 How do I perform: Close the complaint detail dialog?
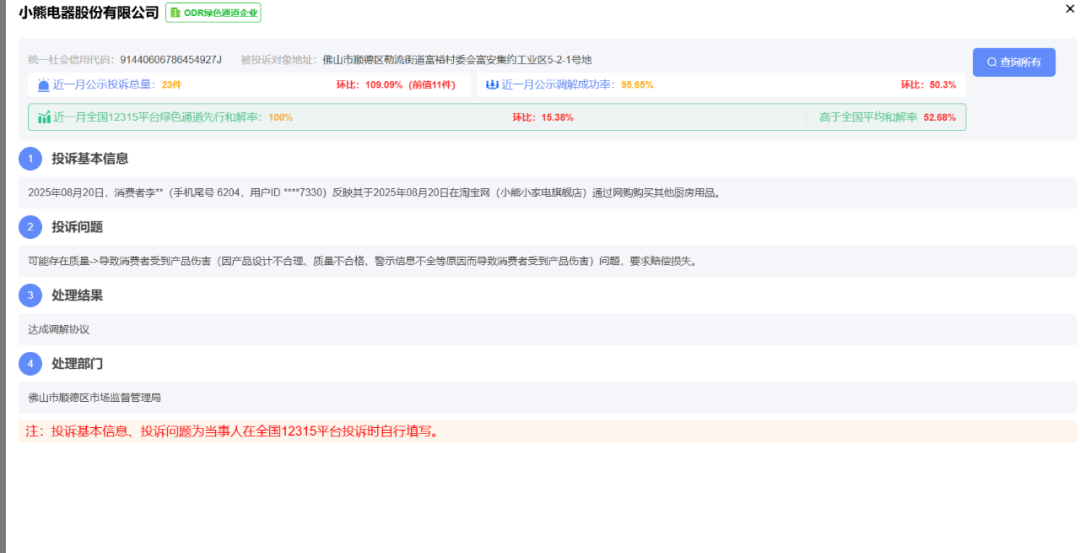tap(1070, 8)
